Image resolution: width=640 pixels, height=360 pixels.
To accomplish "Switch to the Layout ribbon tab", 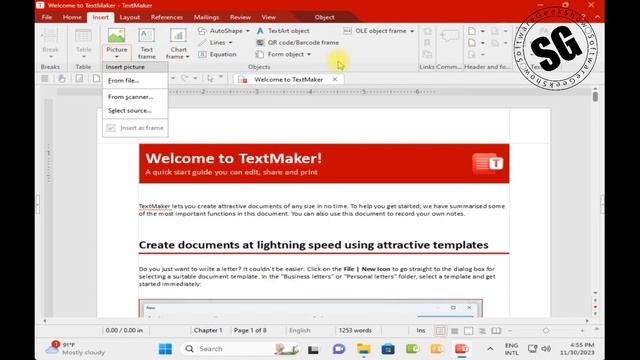I will (x=130, y=17).
